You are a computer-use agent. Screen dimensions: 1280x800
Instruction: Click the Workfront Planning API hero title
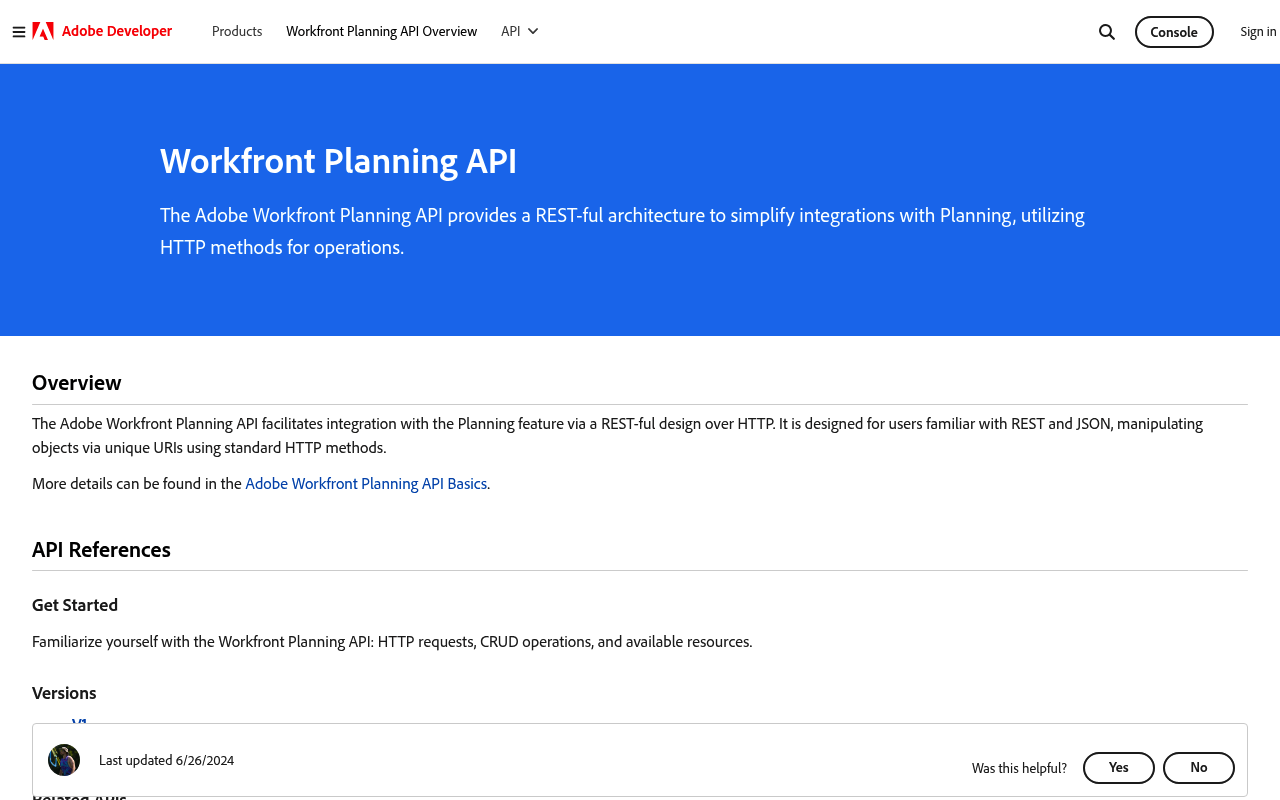point(338,161)
